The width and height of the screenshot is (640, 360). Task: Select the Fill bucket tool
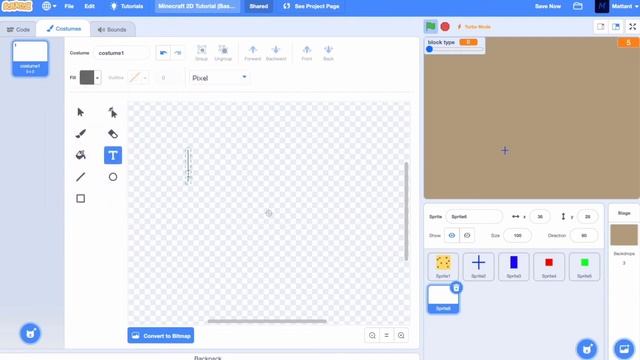point(80,155)
